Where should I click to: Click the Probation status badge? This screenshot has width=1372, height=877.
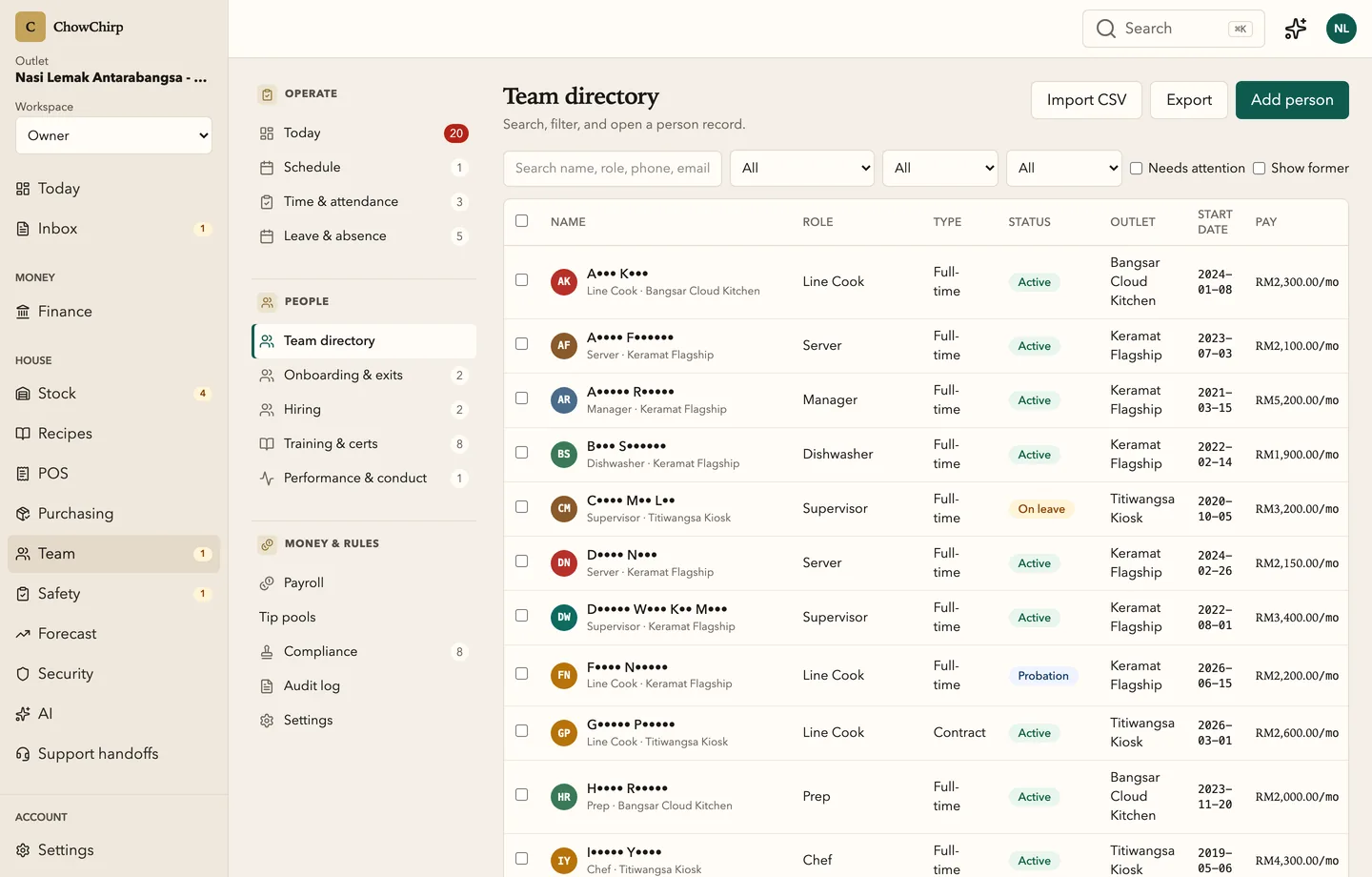pos(1043,676)
